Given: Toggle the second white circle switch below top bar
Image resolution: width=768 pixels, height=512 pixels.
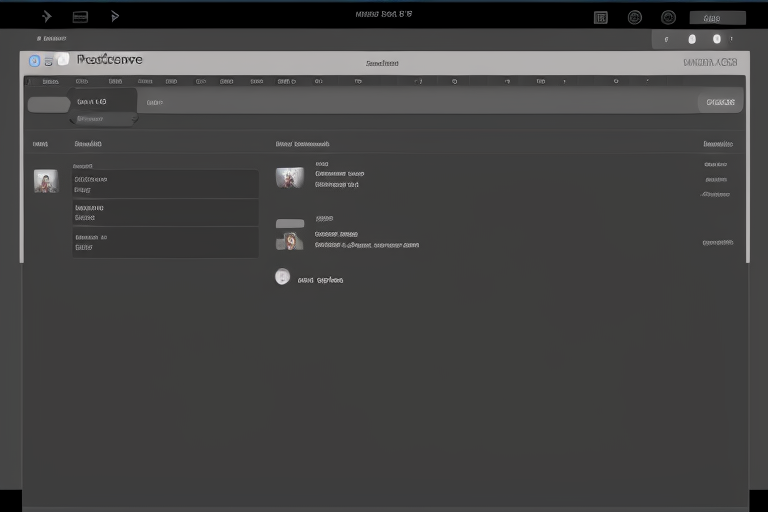Looking at the screenshot, I should 716,39.
